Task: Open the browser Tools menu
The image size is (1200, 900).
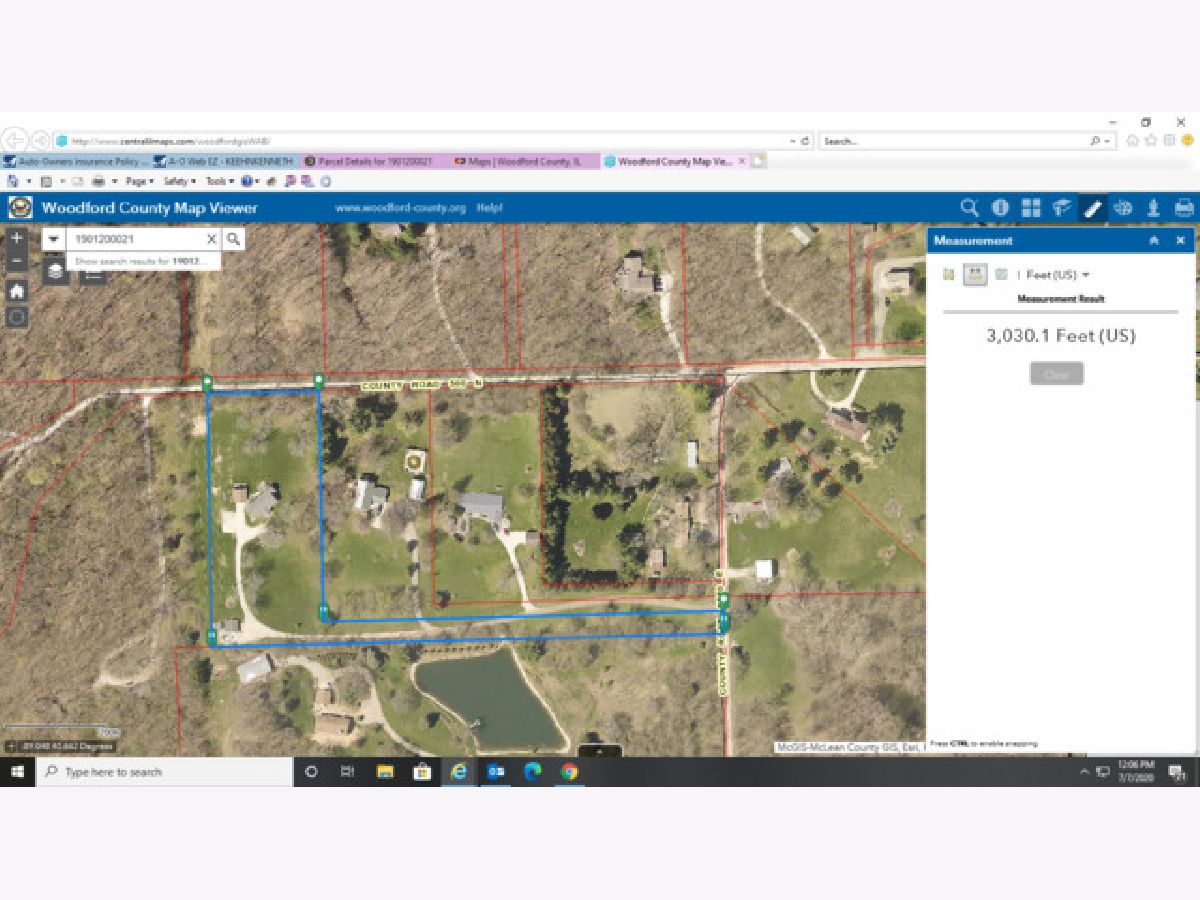Action: pyautogui.click(x=218, y=181)
